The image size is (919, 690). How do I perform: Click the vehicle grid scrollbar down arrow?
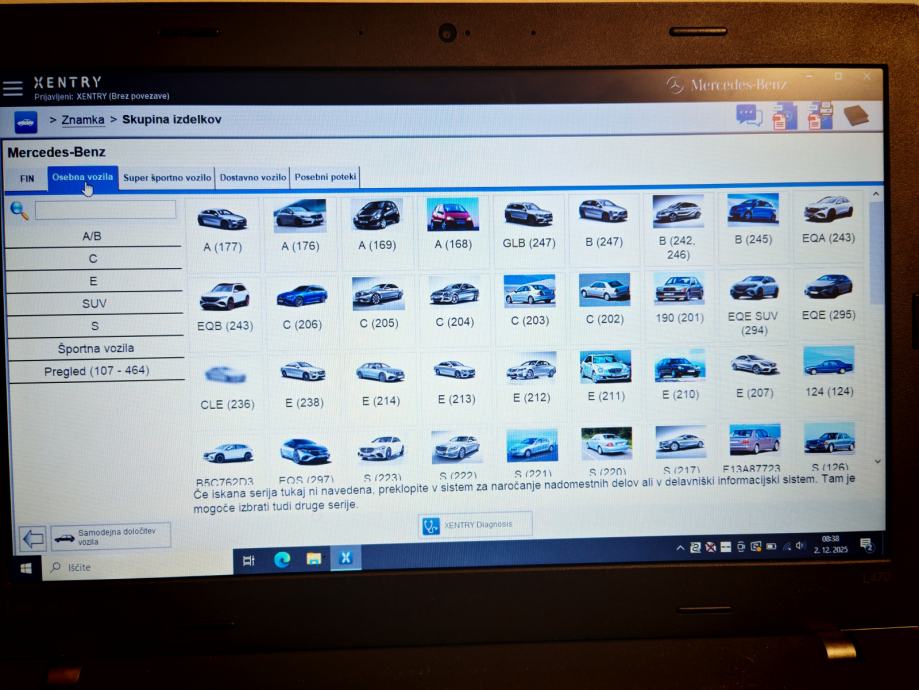coord(877,461)
